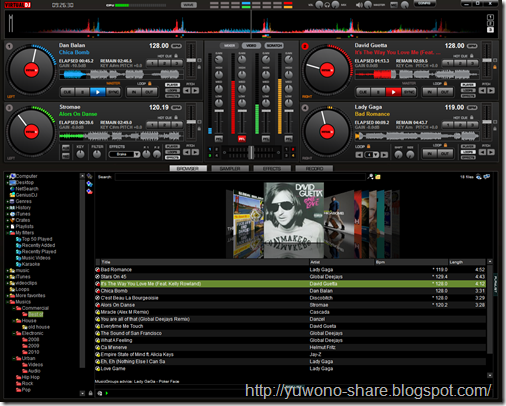Toggle the active red PFL button in the mixer
The width and height of the screenshot is (506, 406).
point(242,139)
